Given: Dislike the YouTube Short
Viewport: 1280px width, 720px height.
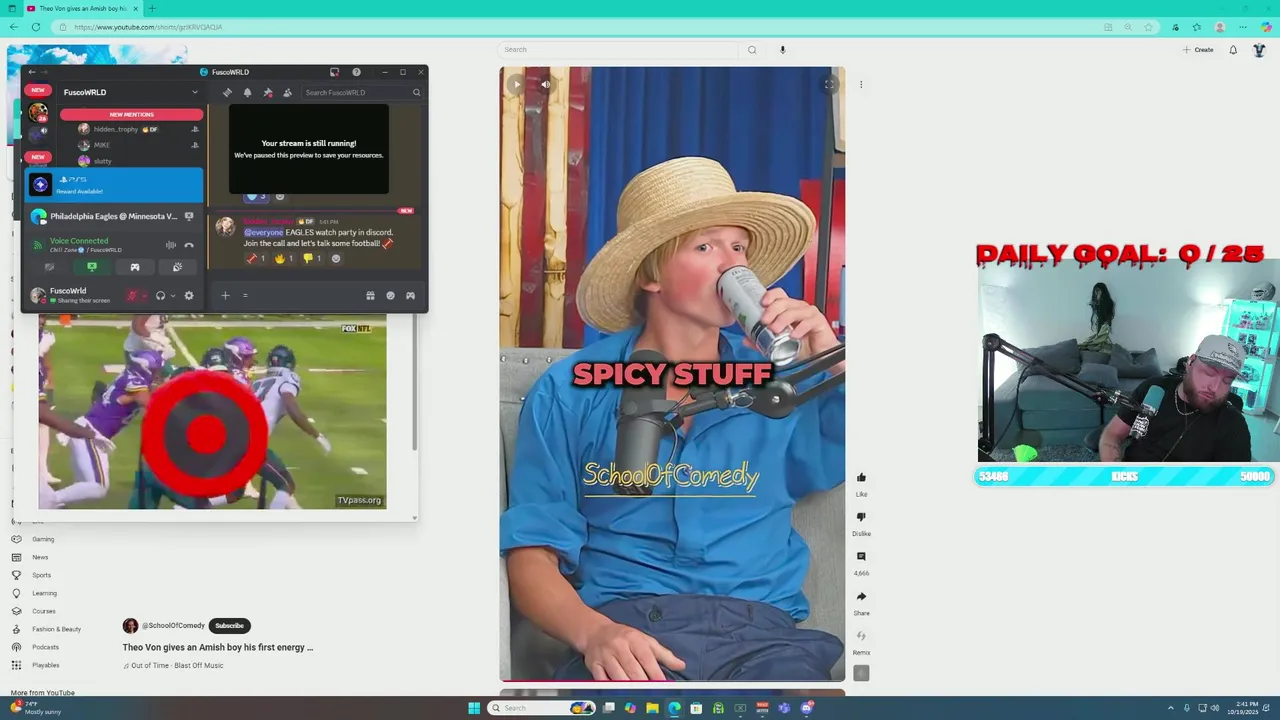Looking at the screenshot, I should point(861,517).
